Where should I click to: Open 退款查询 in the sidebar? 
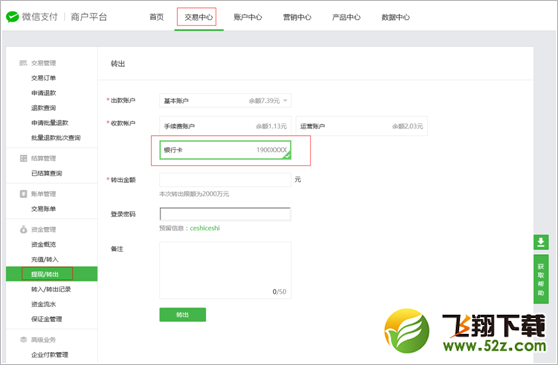point(43,108)
